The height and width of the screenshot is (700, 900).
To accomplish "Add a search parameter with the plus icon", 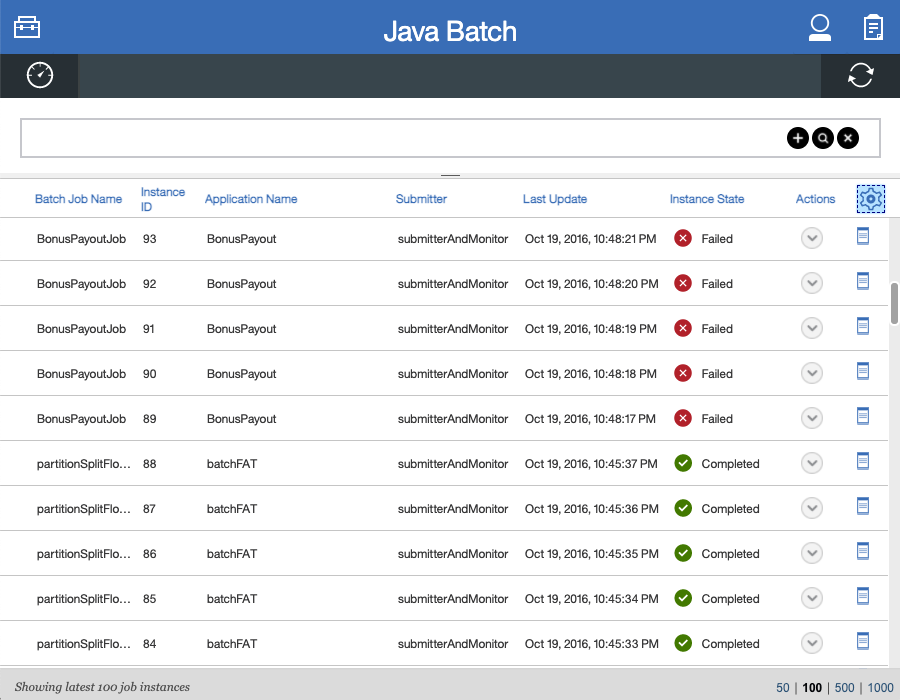I will (797, 138).
